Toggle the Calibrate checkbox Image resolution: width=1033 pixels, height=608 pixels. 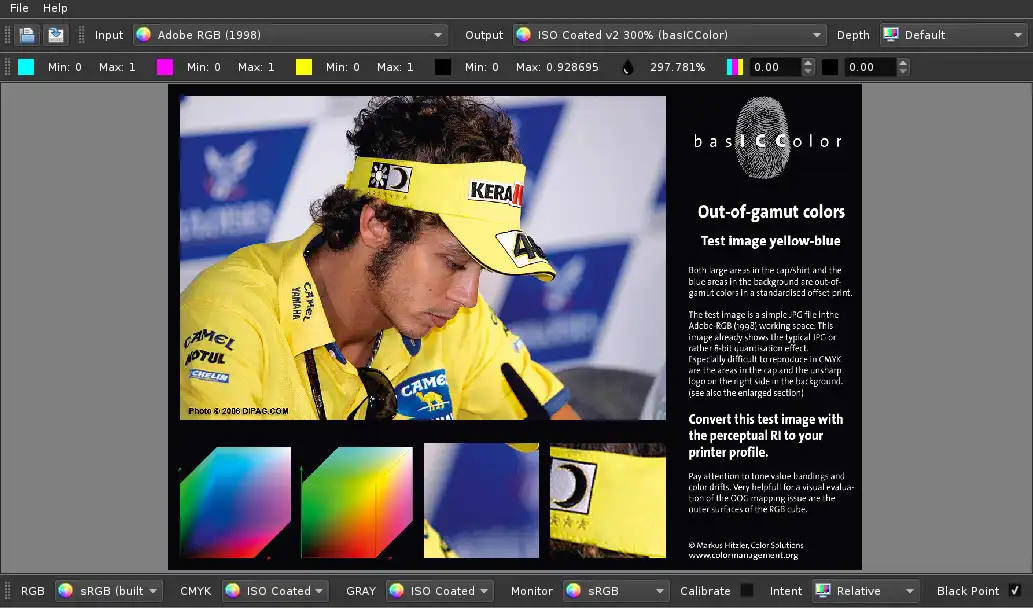(746, 590)
